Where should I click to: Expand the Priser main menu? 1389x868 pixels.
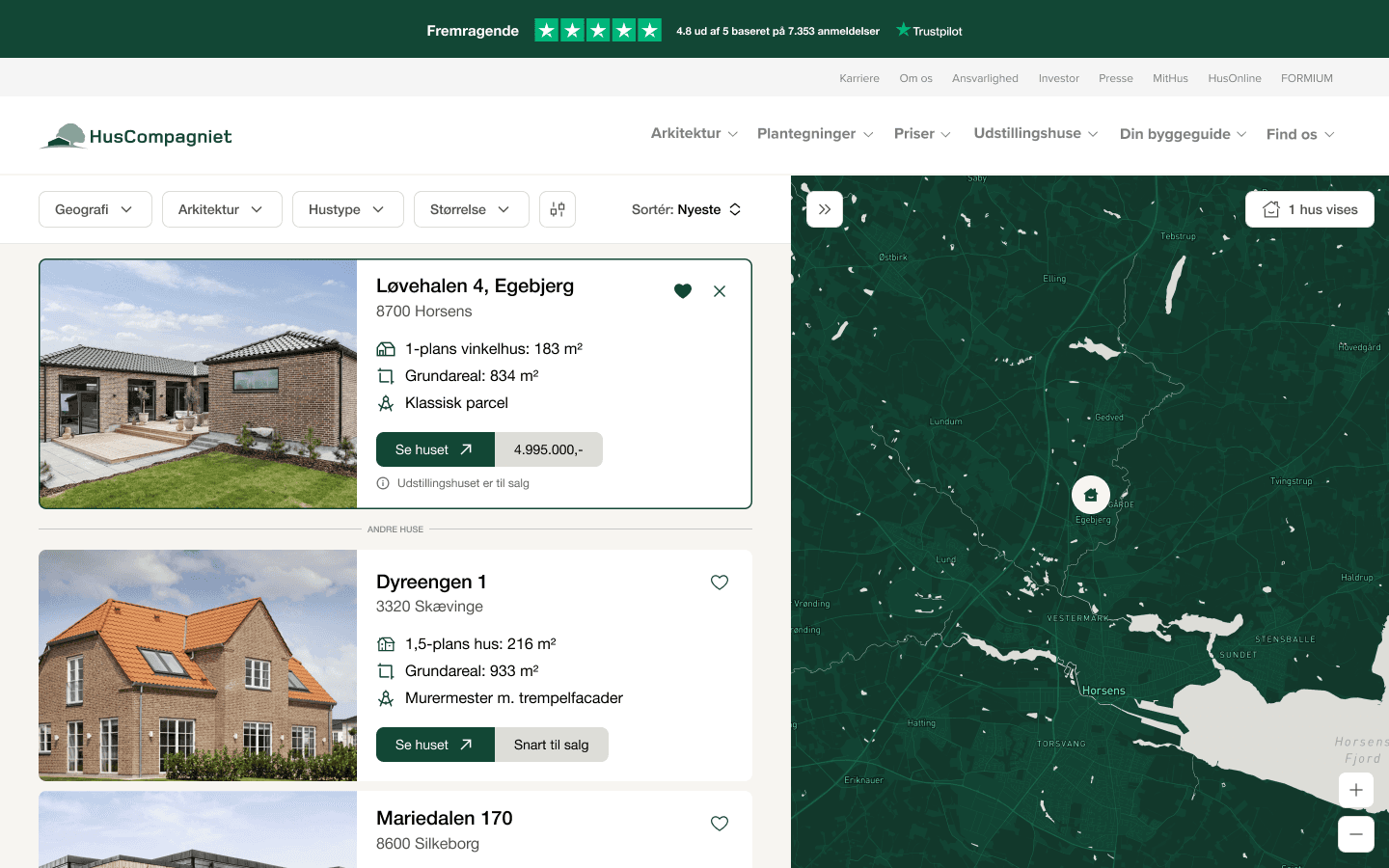coord(922,133)
